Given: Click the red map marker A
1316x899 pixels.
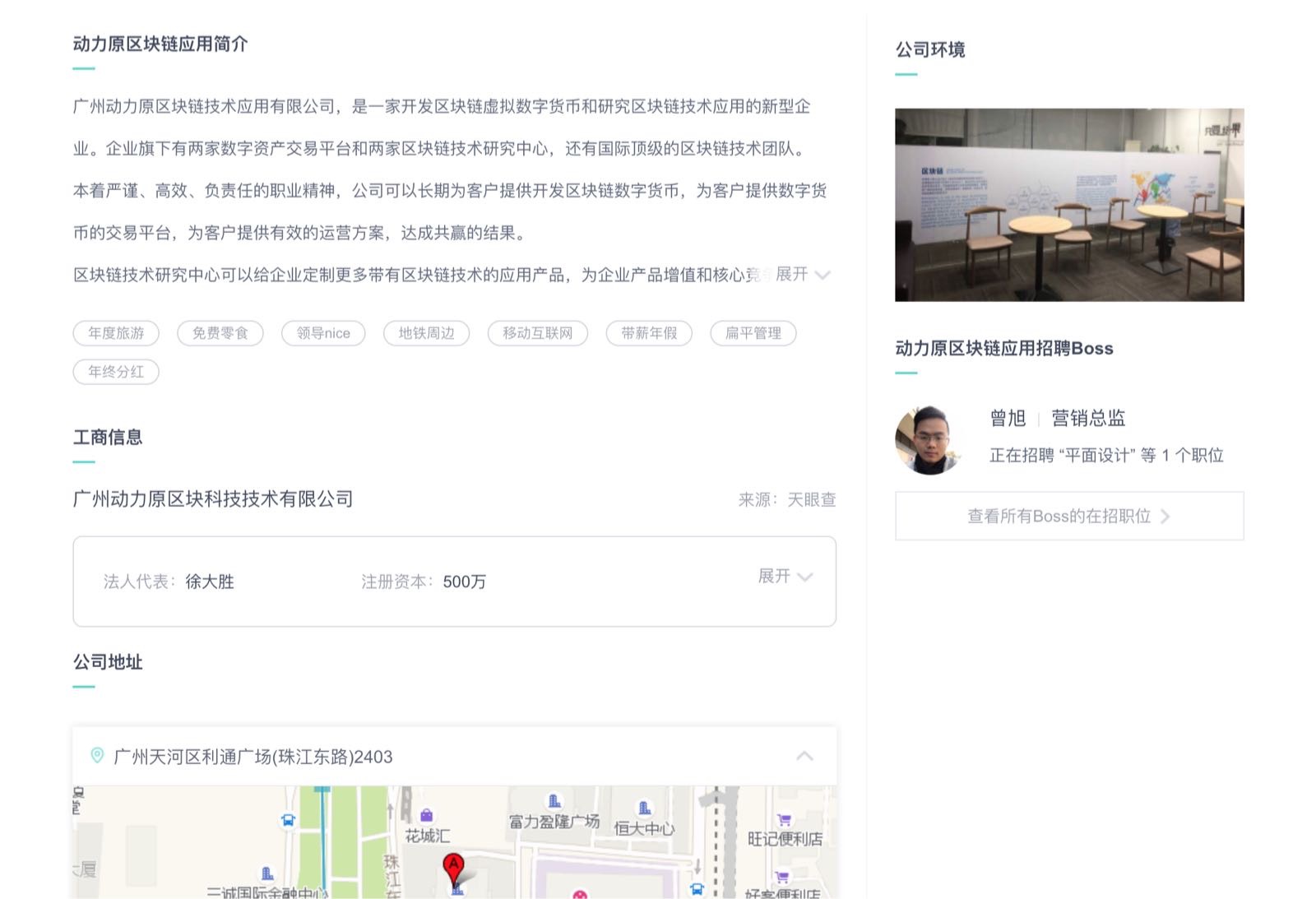Looking at the screenshot, I should pos(453,868).
